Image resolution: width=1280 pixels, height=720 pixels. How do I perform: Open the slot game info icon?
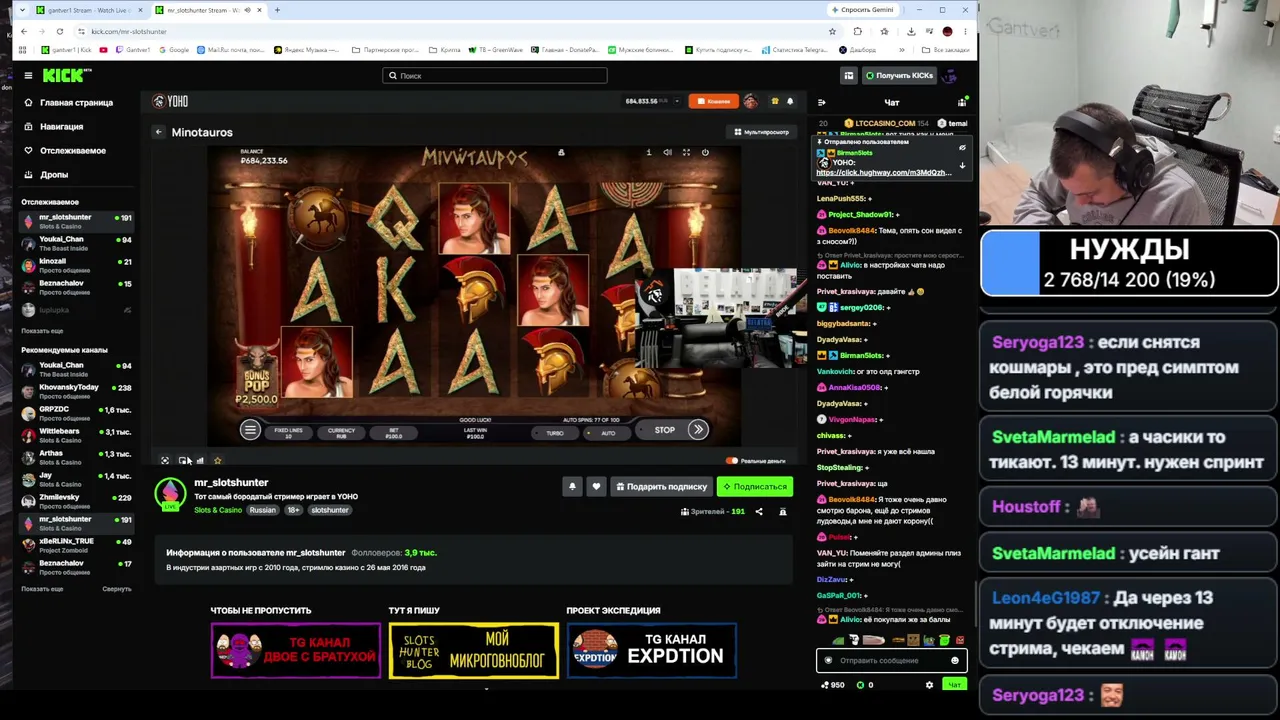[x=648, y=152]
